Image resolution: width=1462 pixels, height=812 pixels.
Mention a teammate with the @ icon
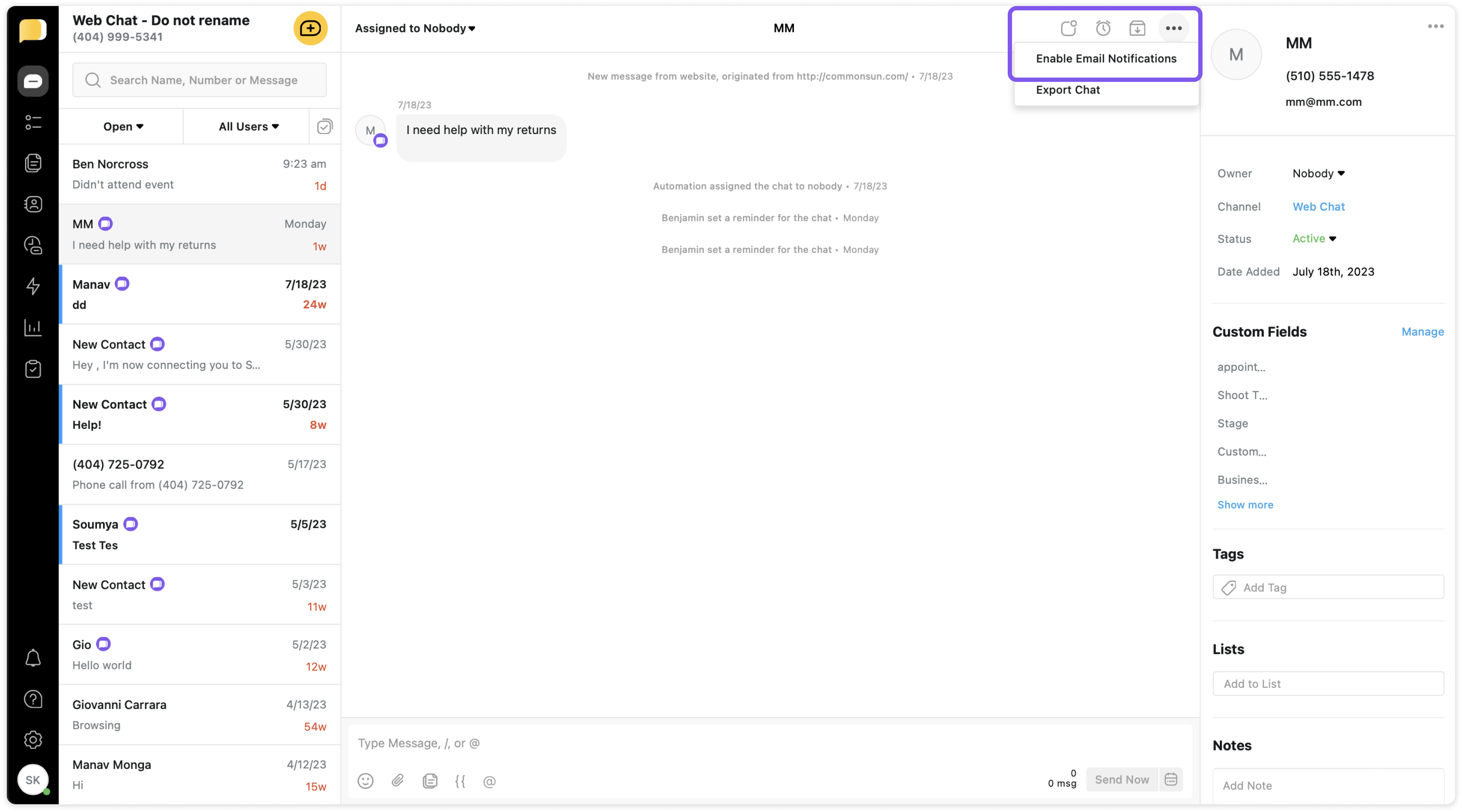click(489, 781)
